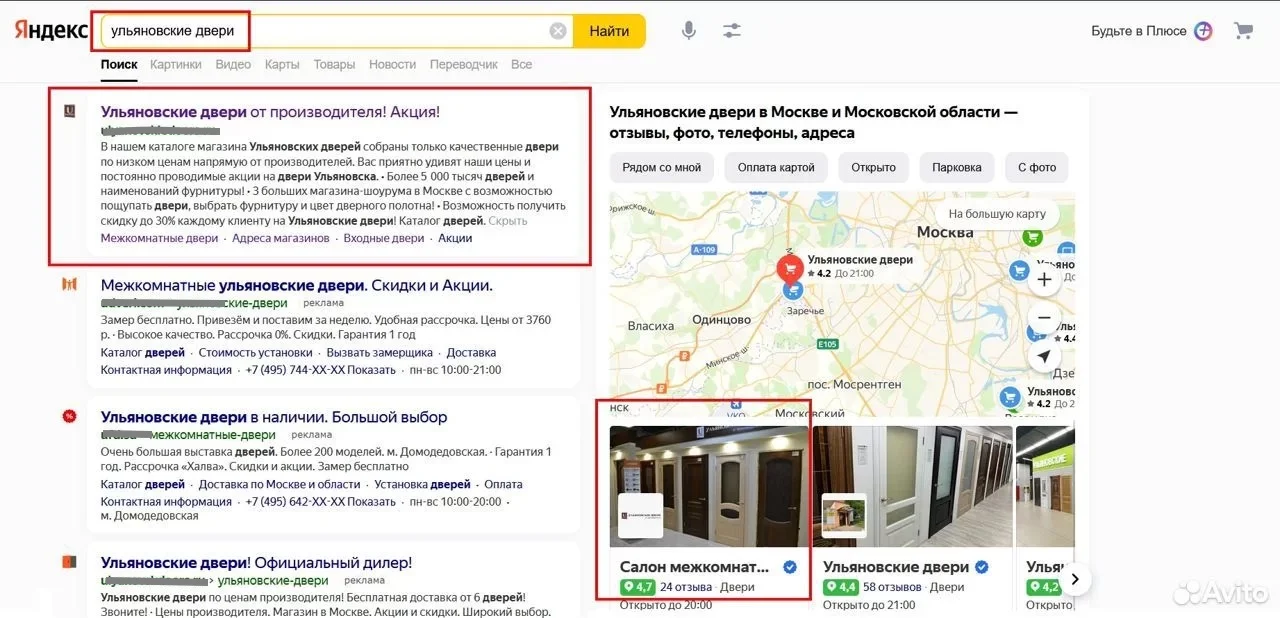Screen dimensions: 1280x618
Task: Open search settings sliders icon
Action: click(732, 31)
